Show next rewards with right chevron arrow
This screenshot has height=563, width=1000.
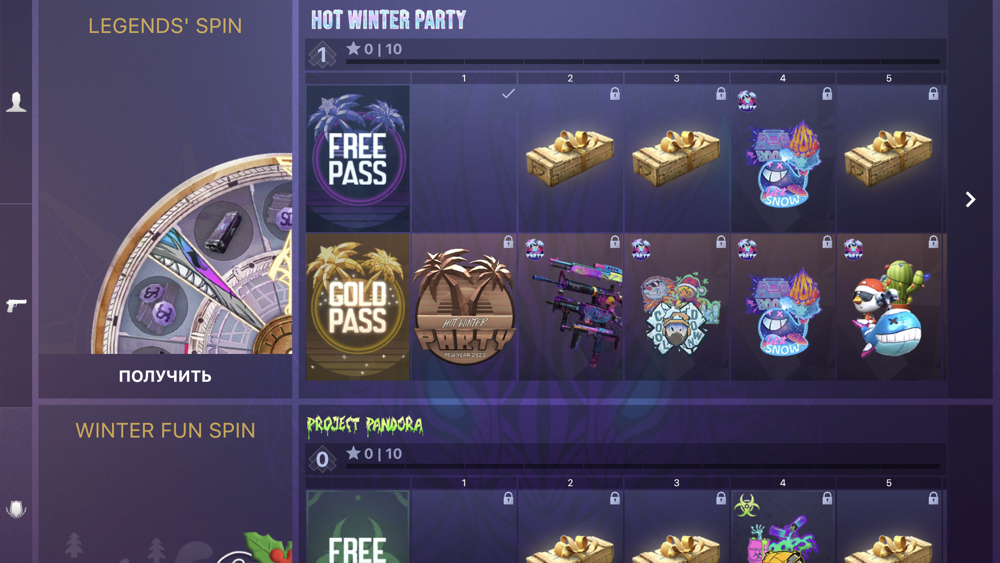(970, 200)
